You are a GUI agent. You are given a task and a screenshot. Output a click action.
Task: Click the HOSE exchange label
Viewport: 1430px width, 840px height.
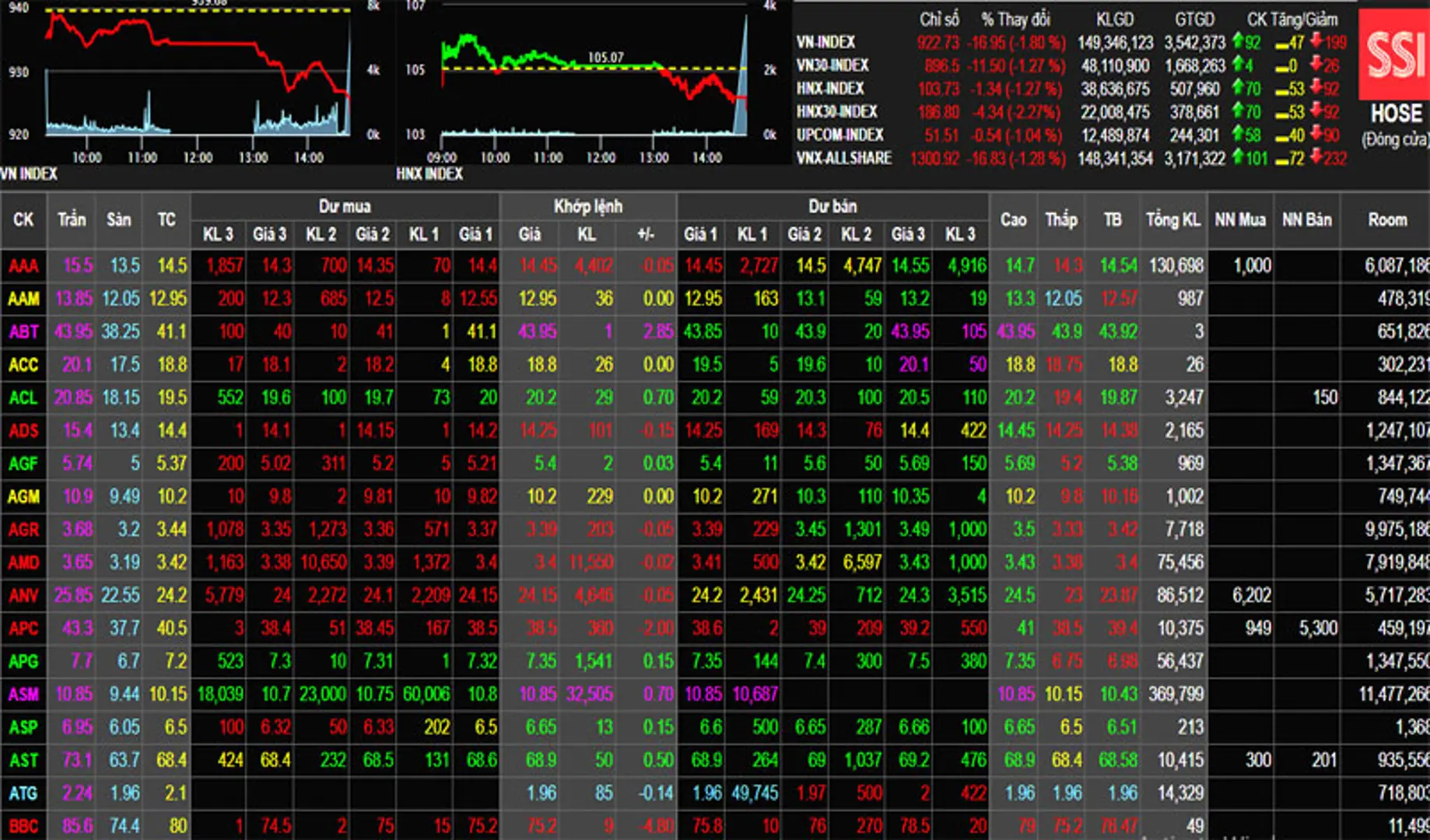[1396, 114]
